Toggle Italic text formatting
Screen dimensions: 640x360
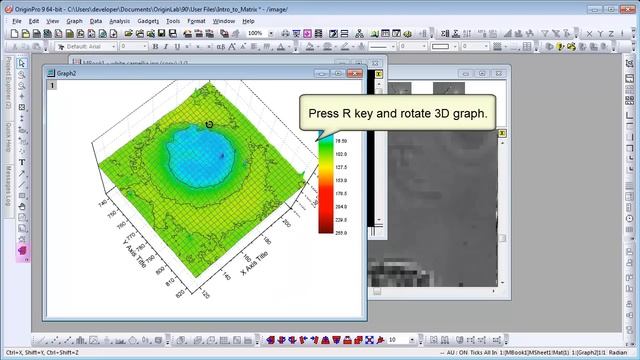pyautogui.click(x=166, y=47)
